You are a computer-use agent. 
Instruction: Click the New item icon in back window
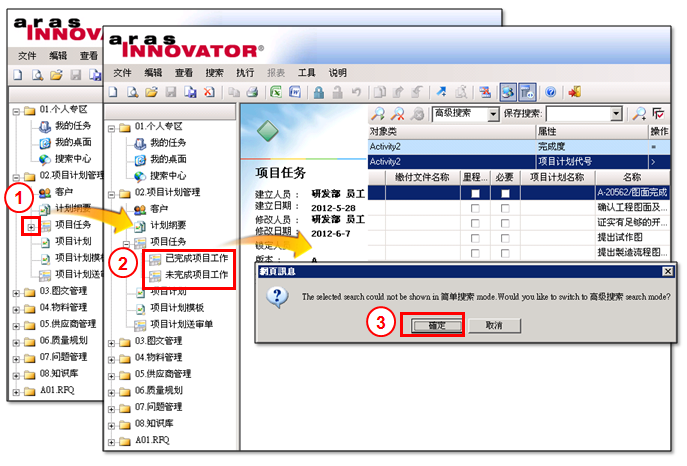tap(18, 75)
